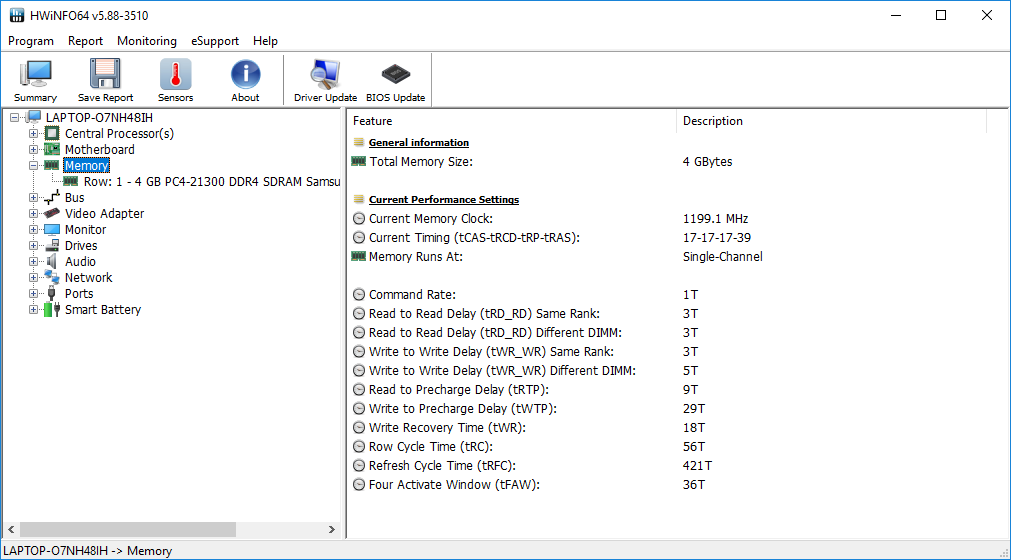
Task: Click the Memory module icon in tree
Action: (52, 166)
